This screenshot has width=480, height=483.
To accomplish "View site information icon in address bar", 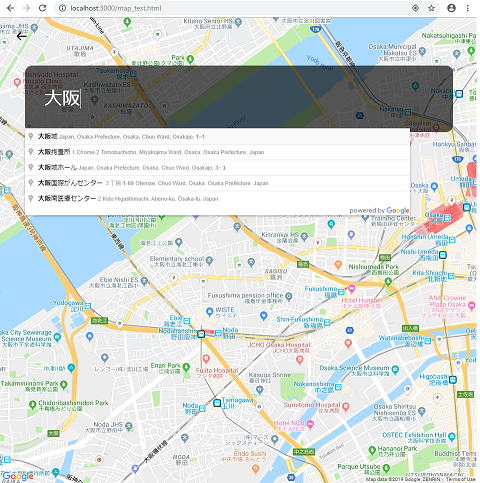I will pos(62,8).
